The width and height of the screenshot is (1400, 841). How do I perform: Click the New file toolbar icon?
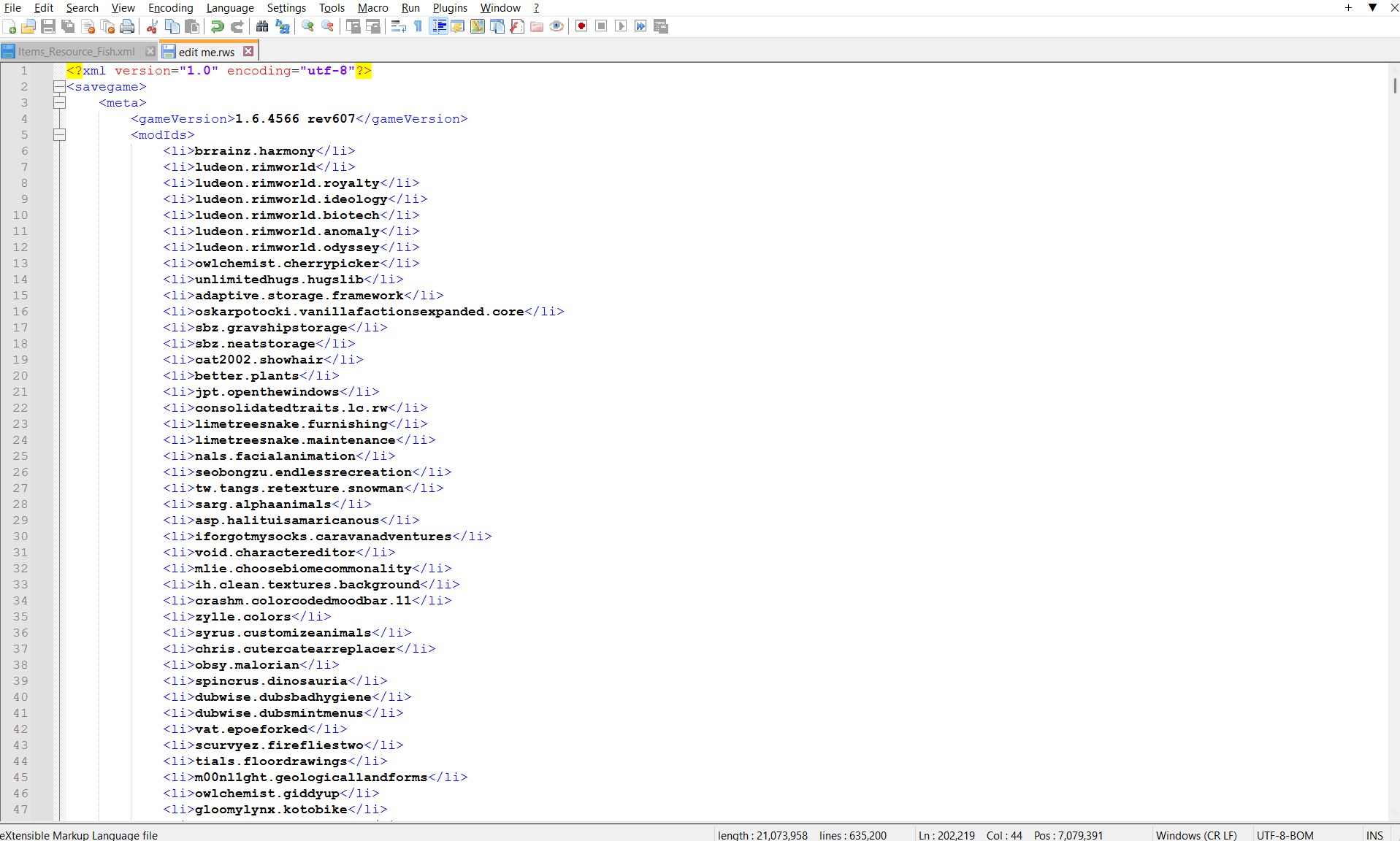(9, 26)
